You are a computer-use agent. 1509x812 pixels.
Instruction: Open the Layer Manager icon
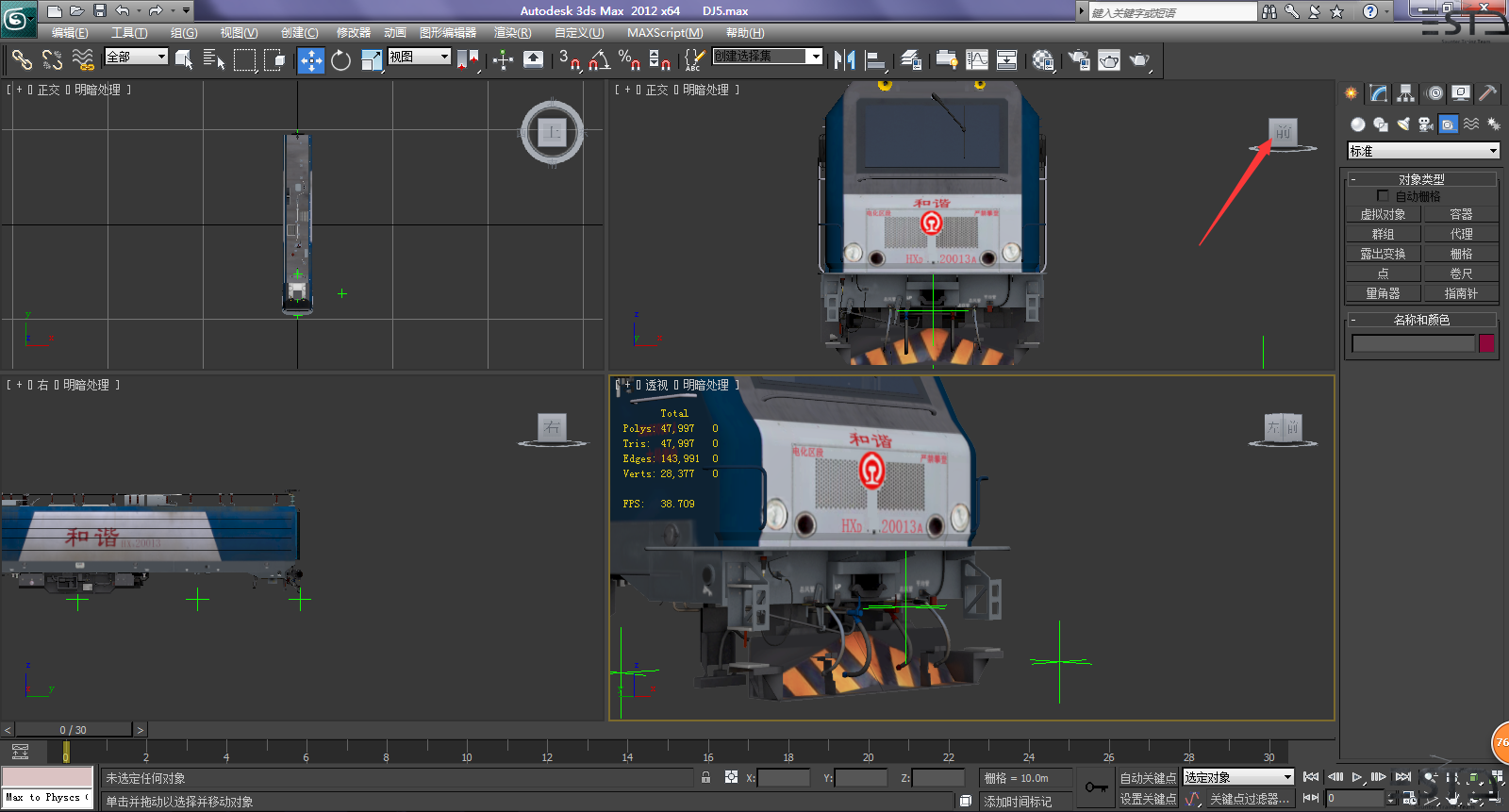pos(910,60)
